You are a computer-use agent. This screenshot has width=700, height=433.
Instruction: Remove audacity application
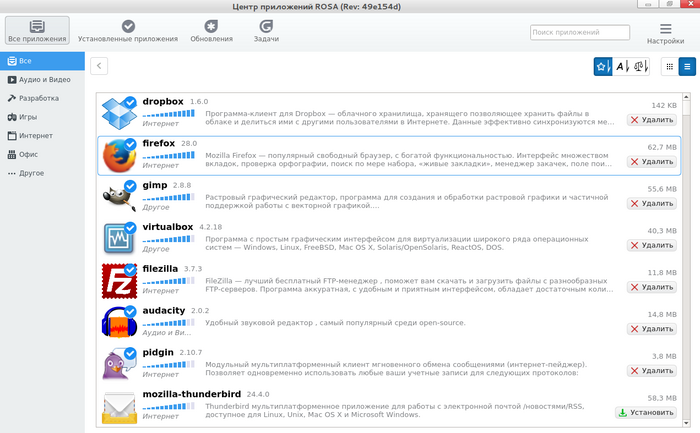[652, 329]
